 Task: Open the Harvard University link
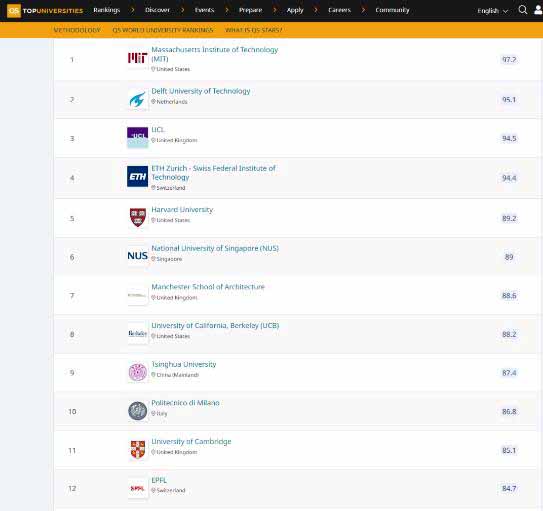point(182,209)
